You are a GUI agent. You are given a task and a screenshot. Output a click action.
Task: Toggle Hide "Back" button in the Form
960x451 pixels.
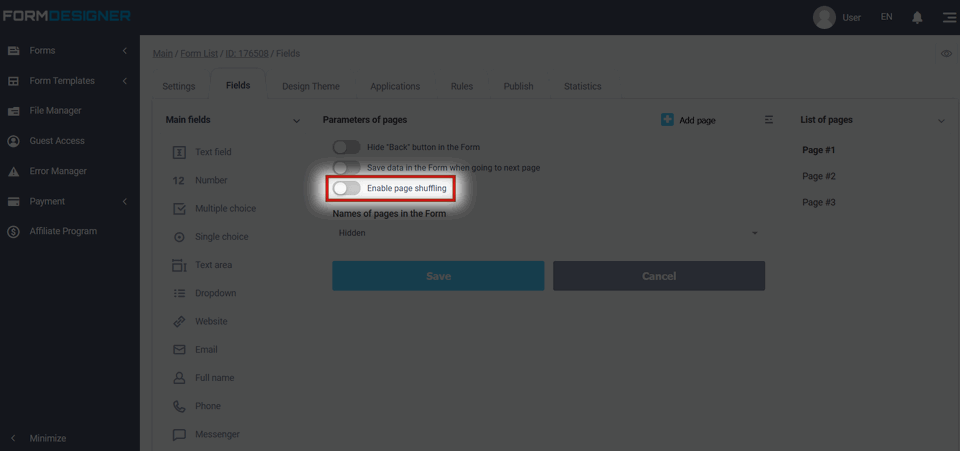(x=346, y=147)
